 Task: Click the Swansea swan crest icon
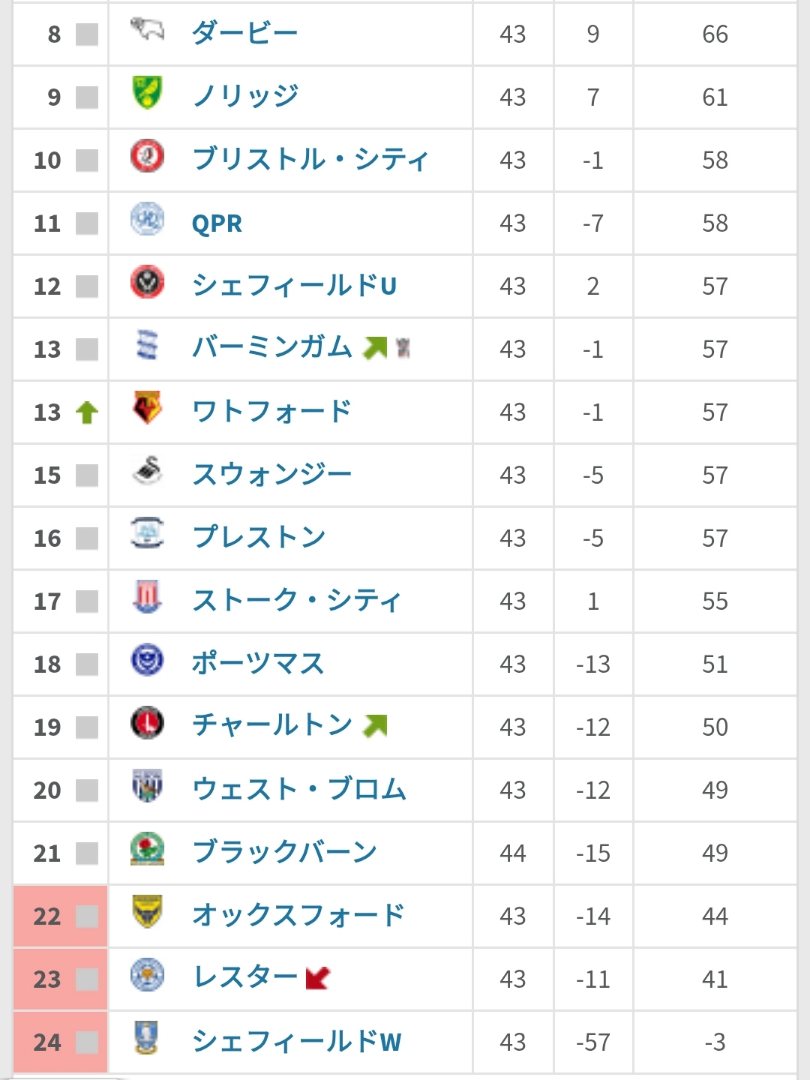147,473
